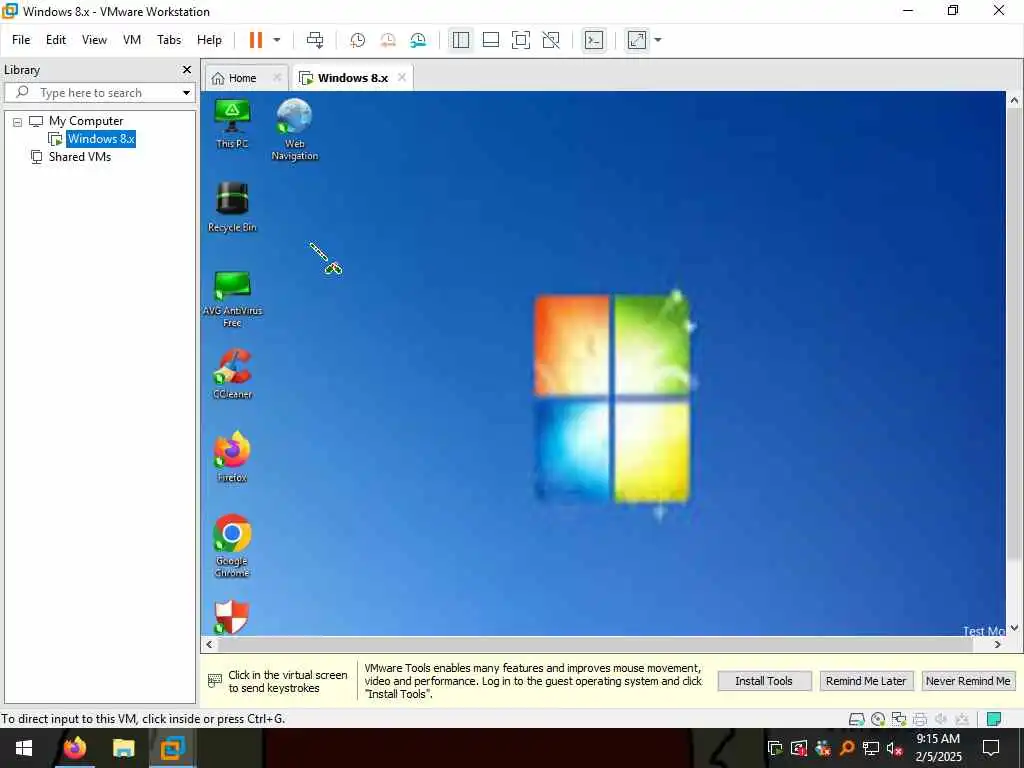Open the library search filter dropdown

pyautogui.click(x=186, y=93)
